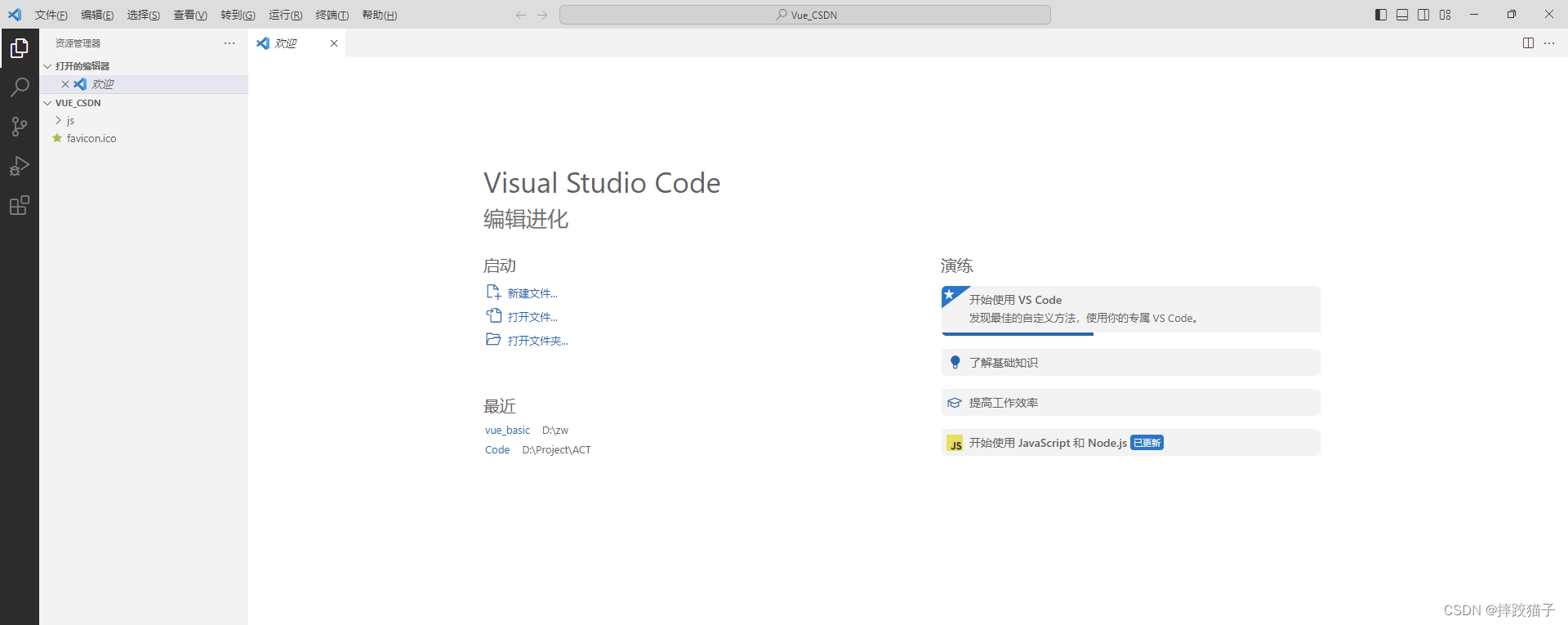Go back with the left arrow
Image resolution: width=1568 pixels, height=625 pixels.
[x=521, y=15]
